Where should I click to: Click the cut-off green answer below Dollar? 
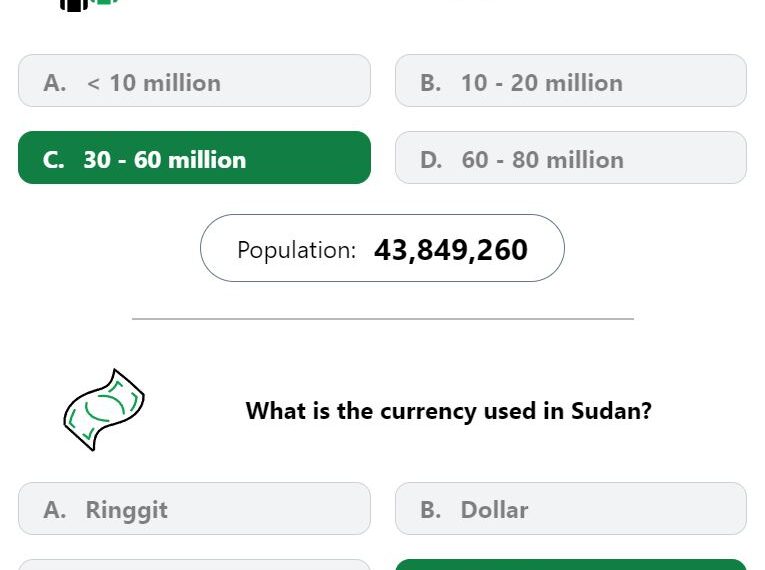click(571, 565)
